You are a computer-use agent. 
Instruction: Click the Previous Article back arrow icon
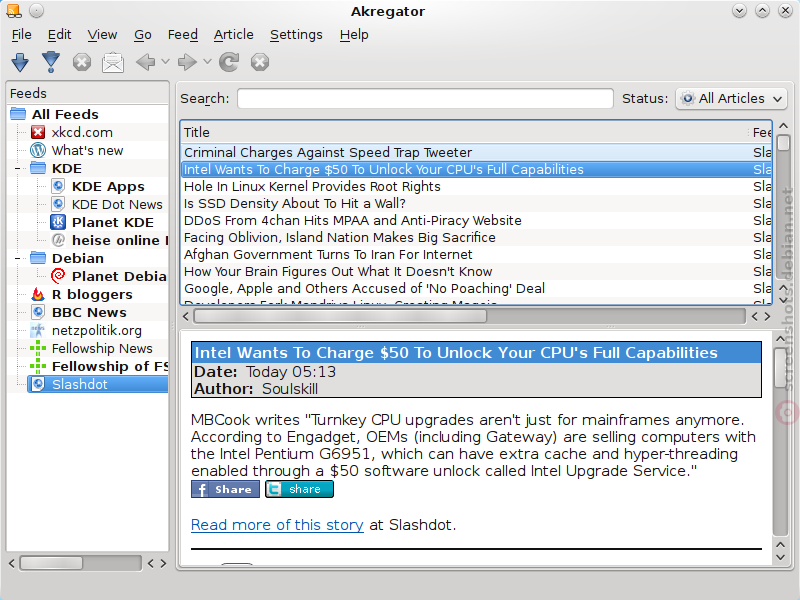coord(146,62)
